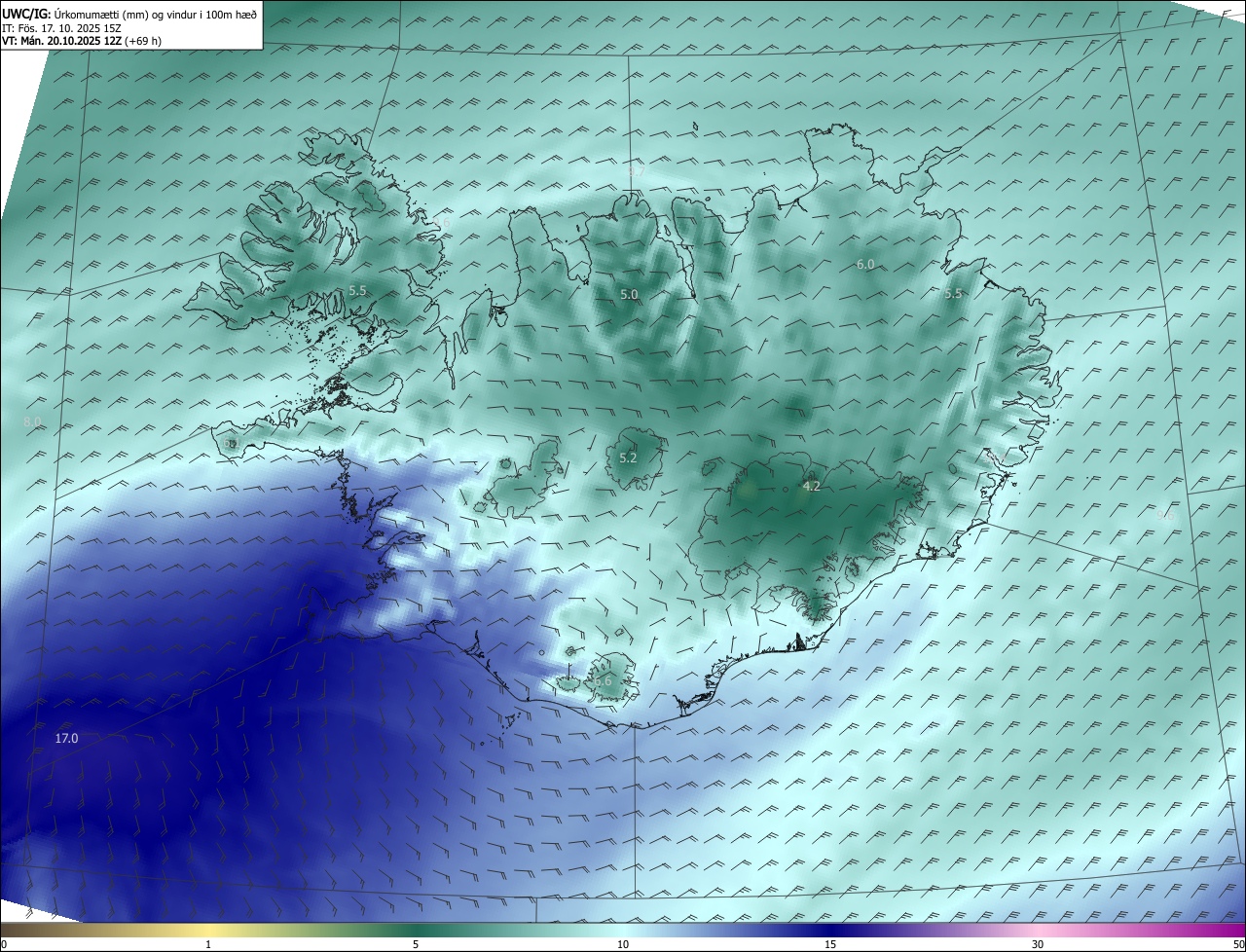This screenshot has width=1246, height=952.
Task: Click the 'IT: Fös. 17. 10. 2025 15Z' line
Action: coord(60,27)
